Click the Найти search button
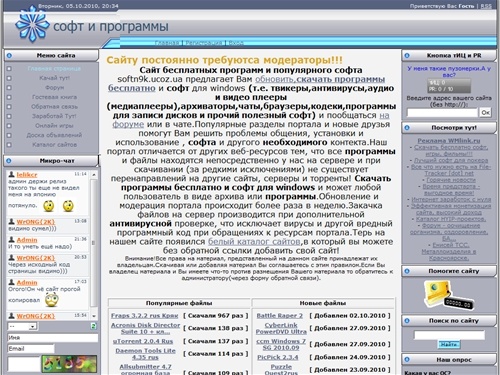This screenshot has width=500, height=375. [x=449, y=344]
